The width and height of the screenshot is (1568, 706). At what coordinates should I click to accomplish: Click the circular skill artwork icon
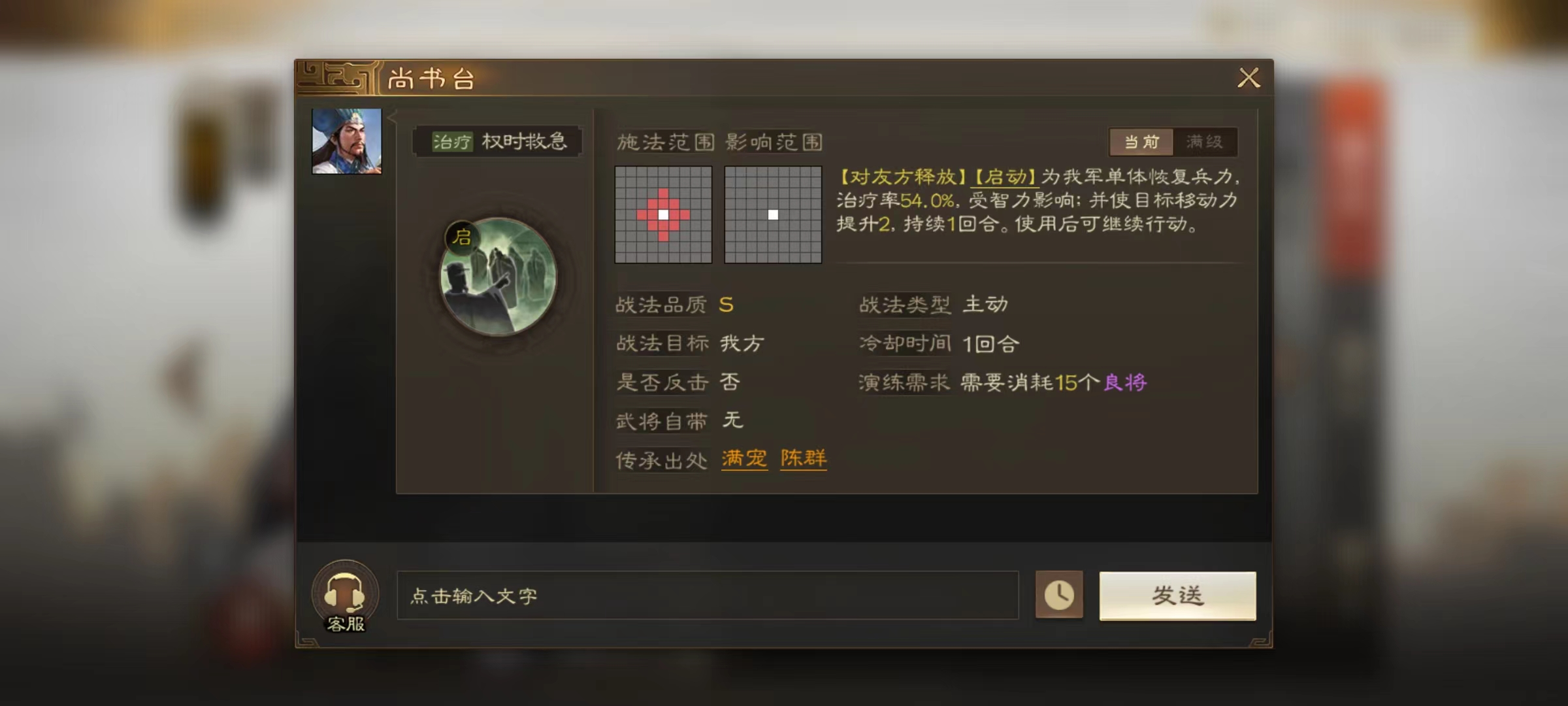[498, 277]
